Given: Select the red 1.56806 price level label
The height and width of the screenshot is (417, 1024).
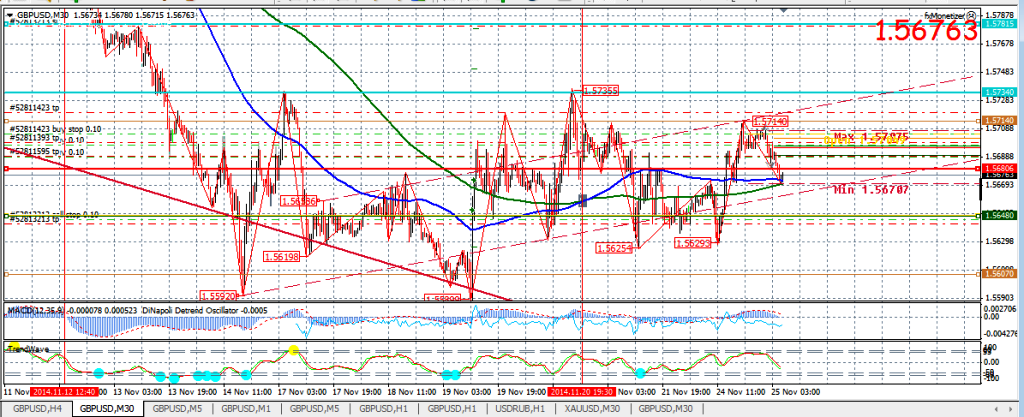Looking at the screenshot, I should (999, 168).
